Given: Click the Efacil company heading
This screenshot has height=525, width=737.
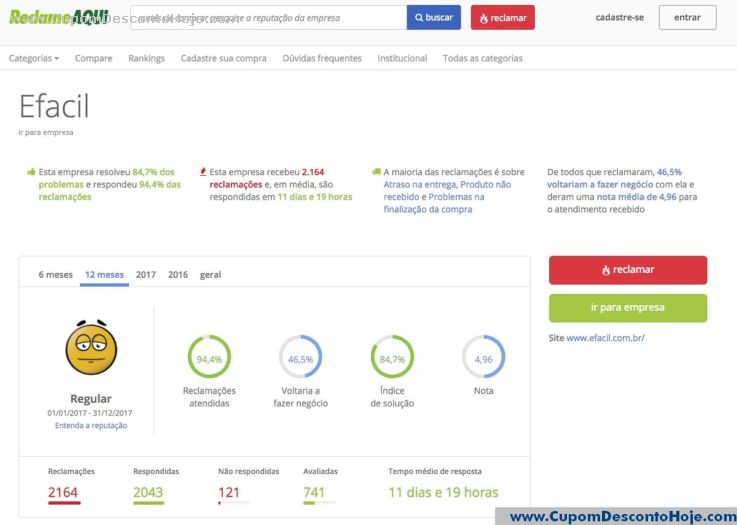Looking at the screenshot, I should pyautogui.click(x=54, y=106).
